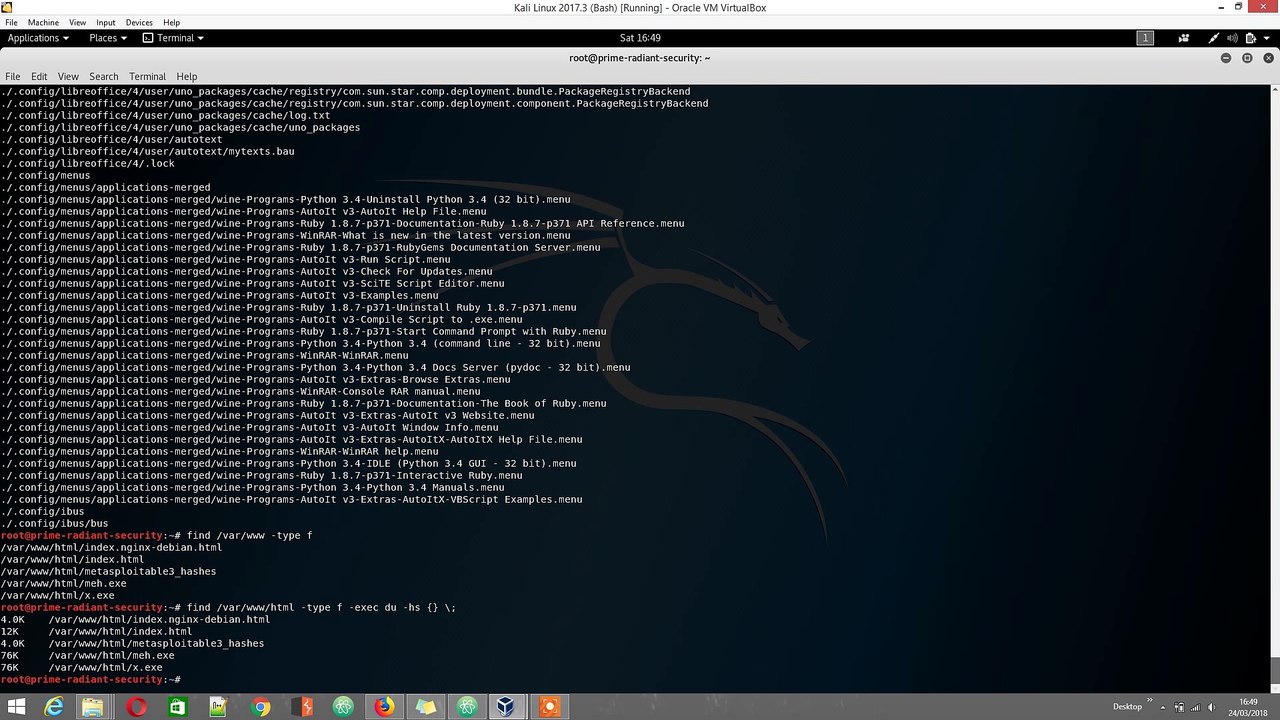Minimize the Kali terminal window
1280x720 pixels.
coord(1226,58)
